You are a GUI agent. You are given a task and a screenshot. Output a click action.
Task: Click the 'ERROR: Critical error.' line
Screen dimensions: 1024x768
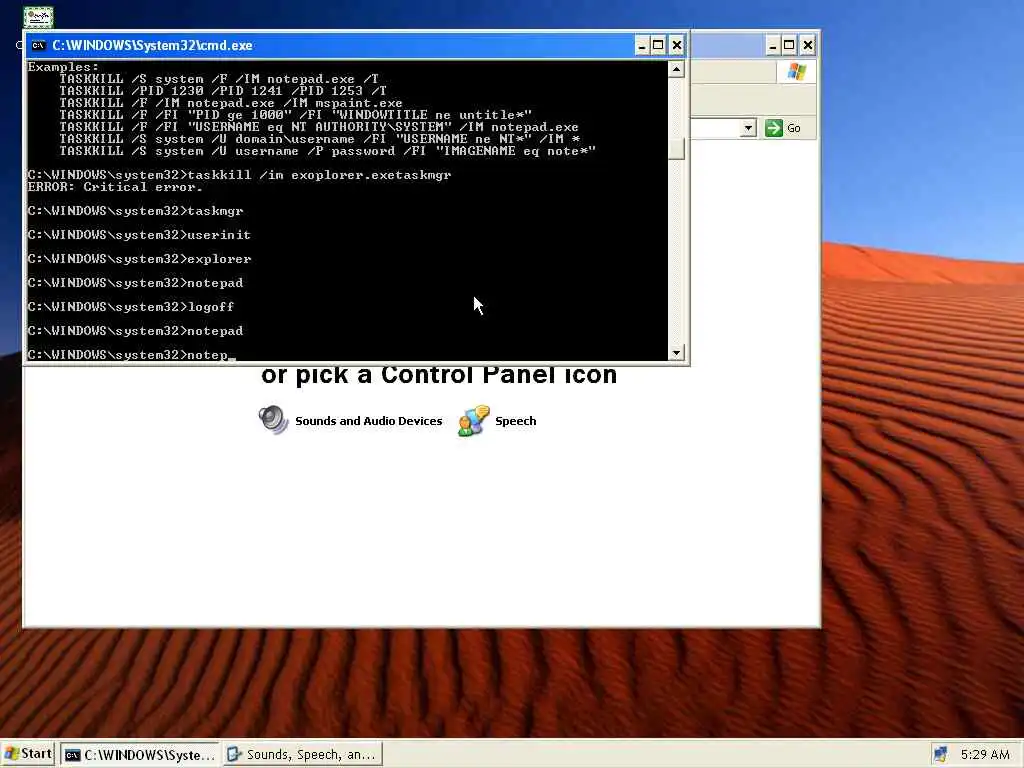[115, 187]
